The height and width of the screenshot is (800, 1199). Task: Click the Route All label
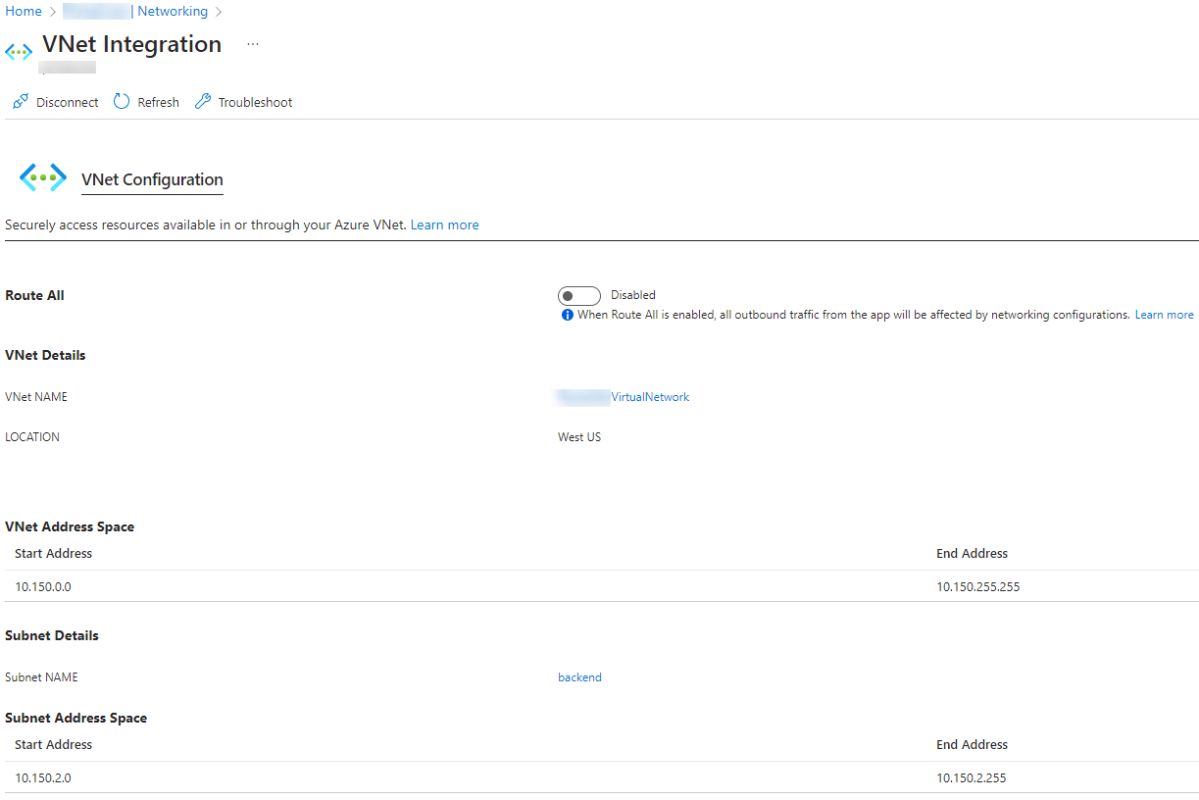click(x=34, y=295)
